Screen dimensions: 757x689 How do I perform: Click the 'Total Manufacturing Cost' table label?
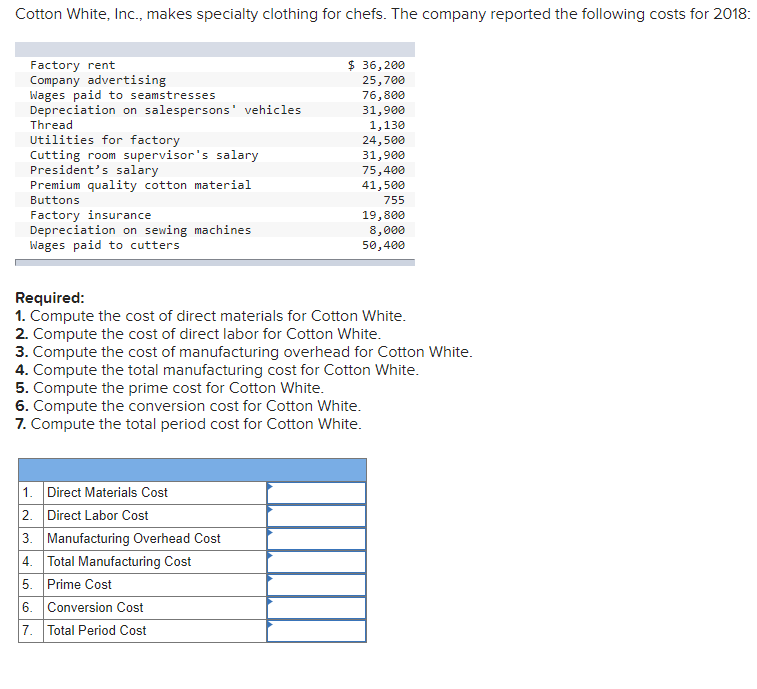click(119, 562)
